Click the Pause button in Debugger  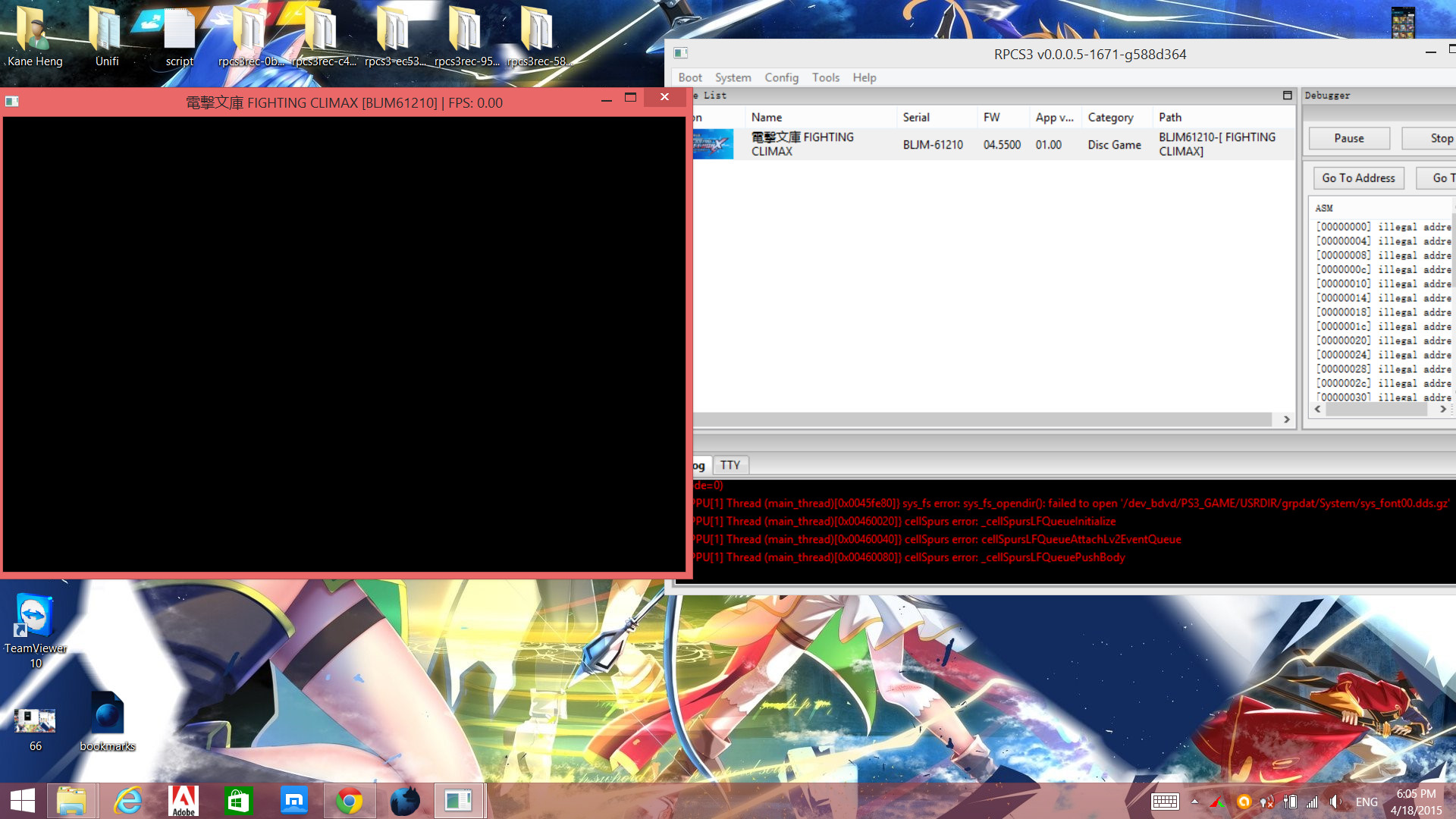coord(1348,138)
